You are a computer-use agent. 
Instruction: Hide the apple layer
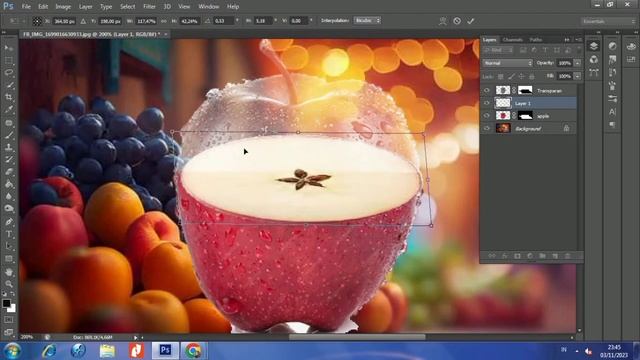coord(487,116)
